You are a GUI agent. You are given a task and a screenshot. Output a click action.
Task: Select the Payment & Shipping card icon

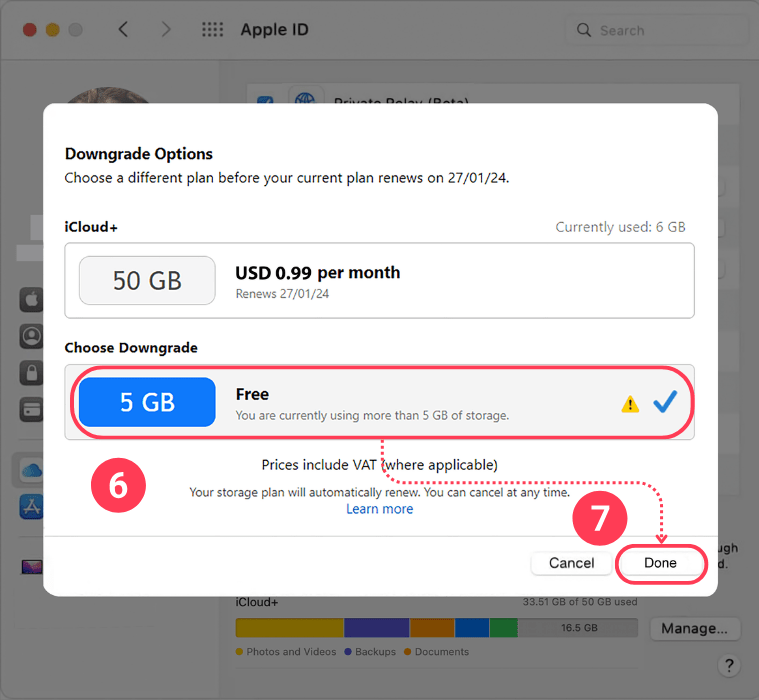(x=31, y=410)
